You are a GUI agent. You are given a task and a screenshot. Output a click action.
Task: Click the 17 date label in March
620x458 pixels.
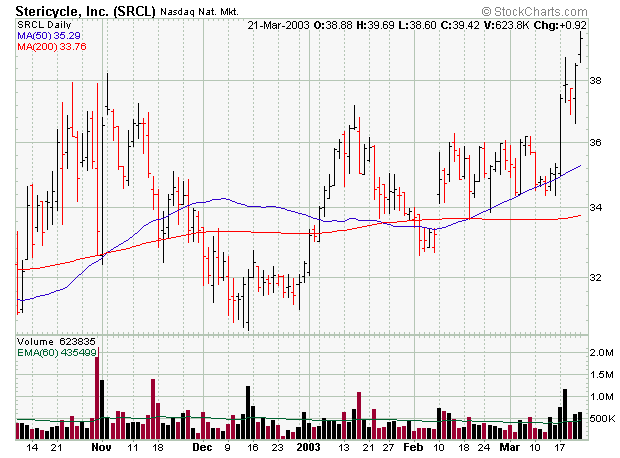(x=559, y=447)
